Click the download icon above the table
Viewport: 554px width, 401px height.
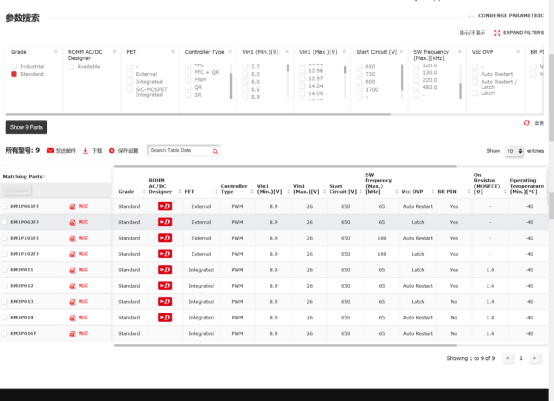pos(85,151)
